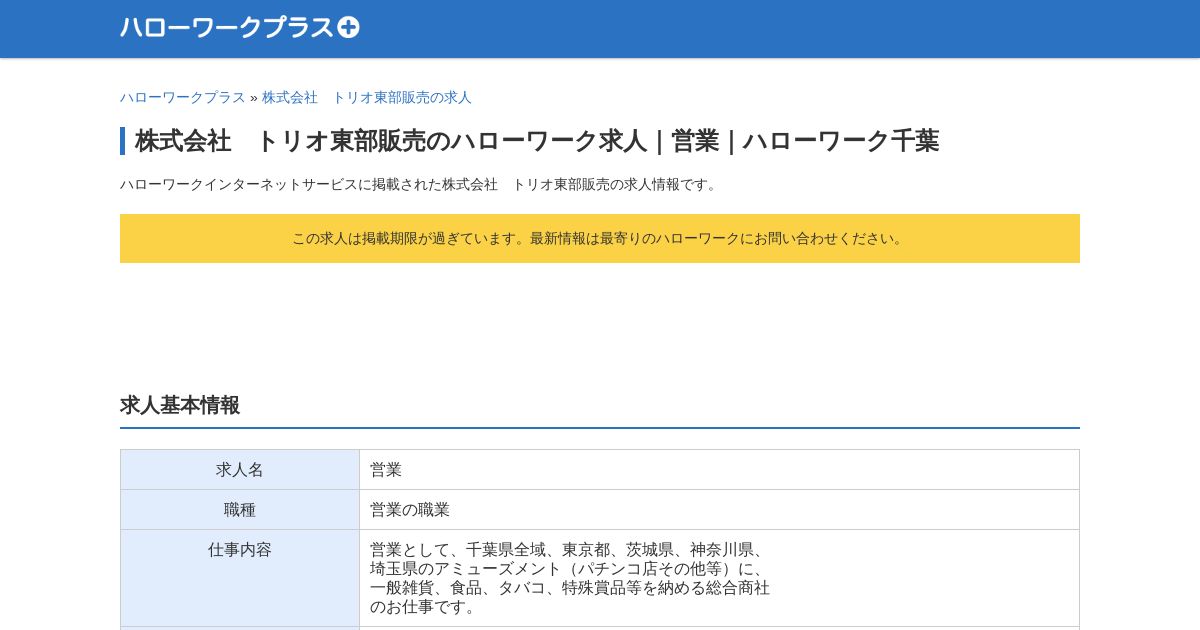Open the ハローワークプラス site logo
1200x630 pixels.
239,28
